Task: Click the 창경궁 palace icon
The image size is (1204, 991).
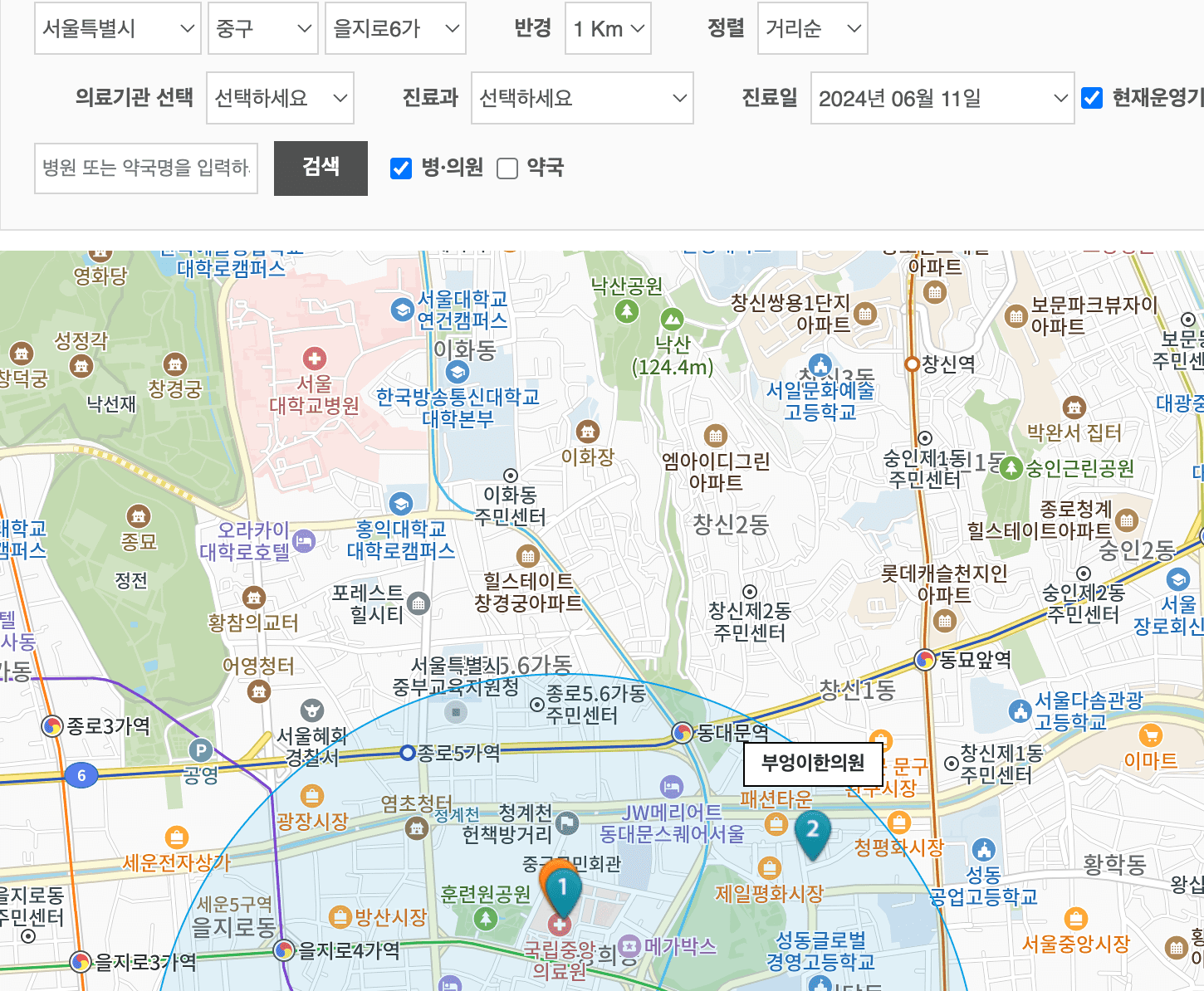Action: pyautogui.click(x=174, y=364)
